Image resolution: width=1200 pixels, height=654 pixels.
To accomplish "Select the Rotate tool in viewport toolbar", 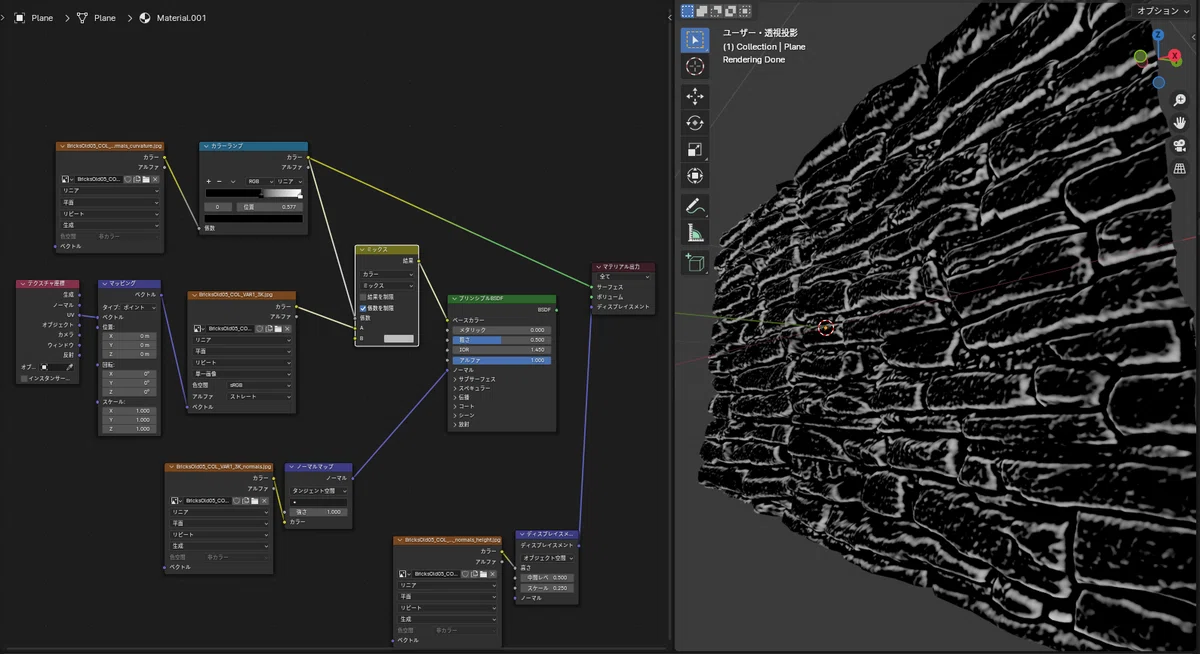I will pos(695,123).
